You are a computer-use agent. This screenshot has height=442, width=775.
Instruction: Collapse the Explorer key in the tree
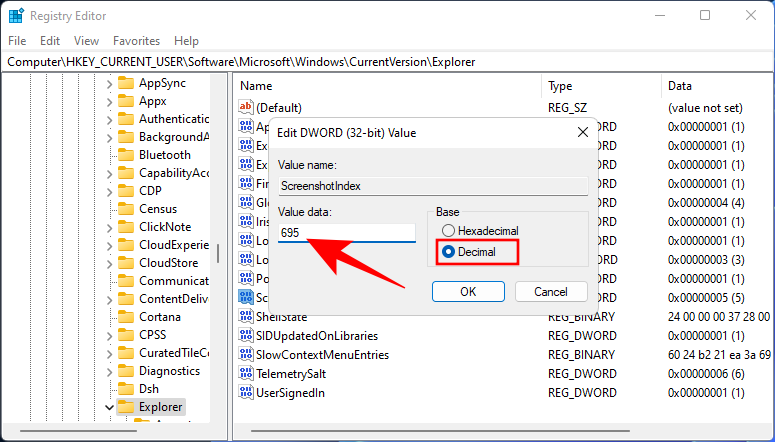[109, 407]
